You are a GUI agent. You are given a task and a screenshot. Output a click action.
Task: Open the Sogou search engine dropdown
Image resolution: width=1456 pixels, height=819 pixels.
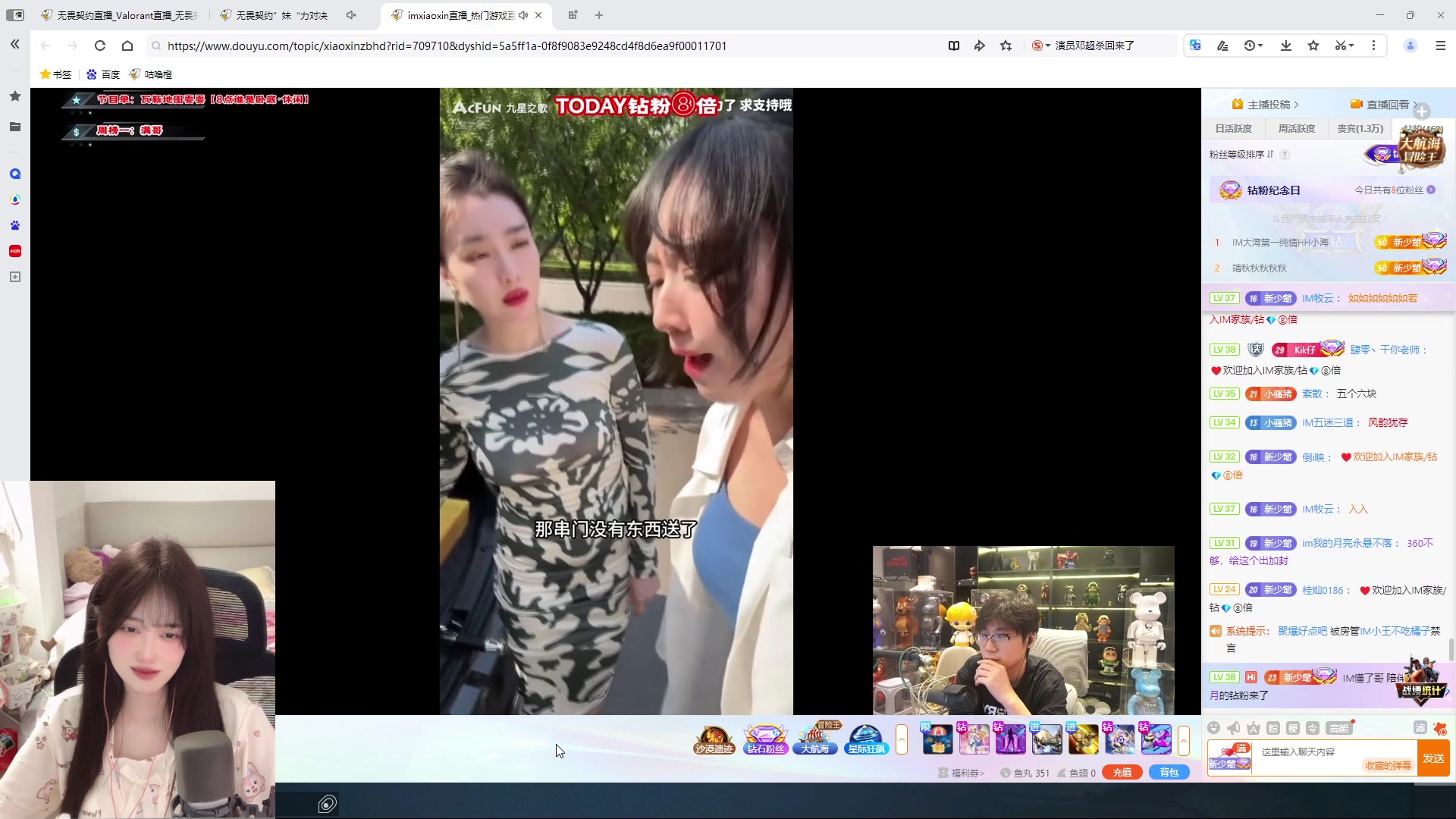[x=1041, y=45]
